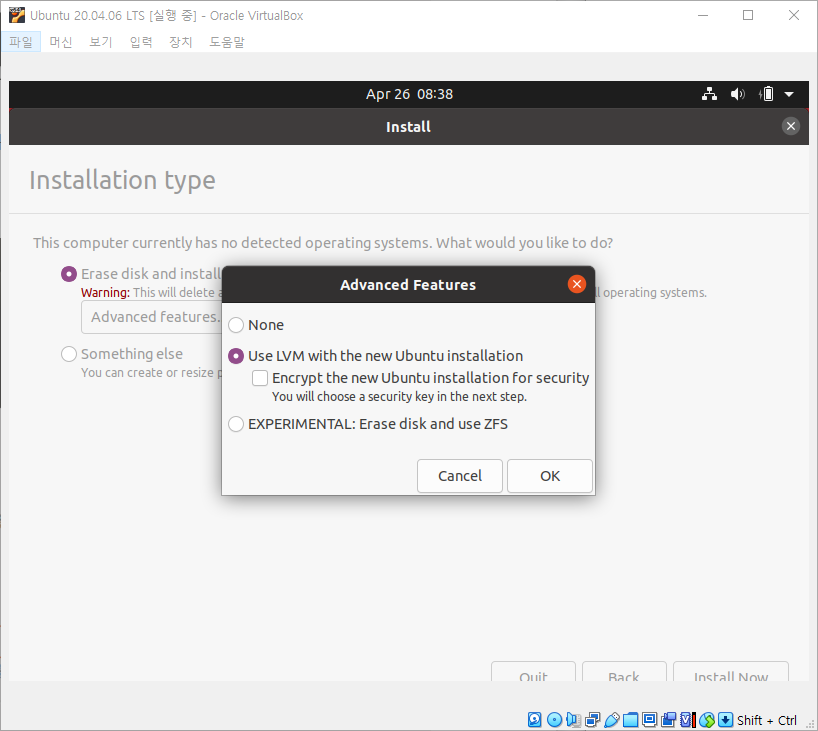
Task: Click the audio status icon in VirtualBox bar
Action: click(573, 720)
